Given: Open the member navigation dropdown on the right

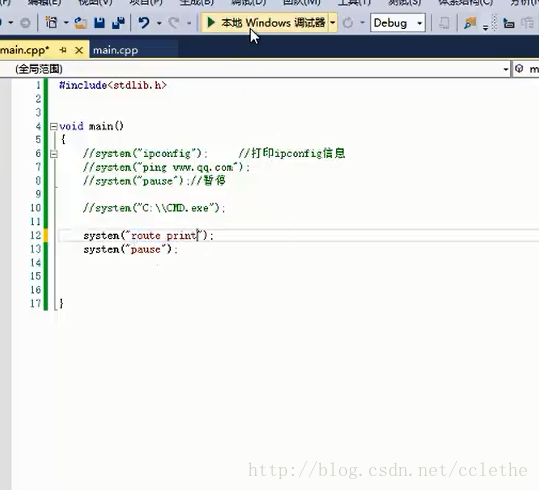Looking at the screenshot, I should 526,69.
